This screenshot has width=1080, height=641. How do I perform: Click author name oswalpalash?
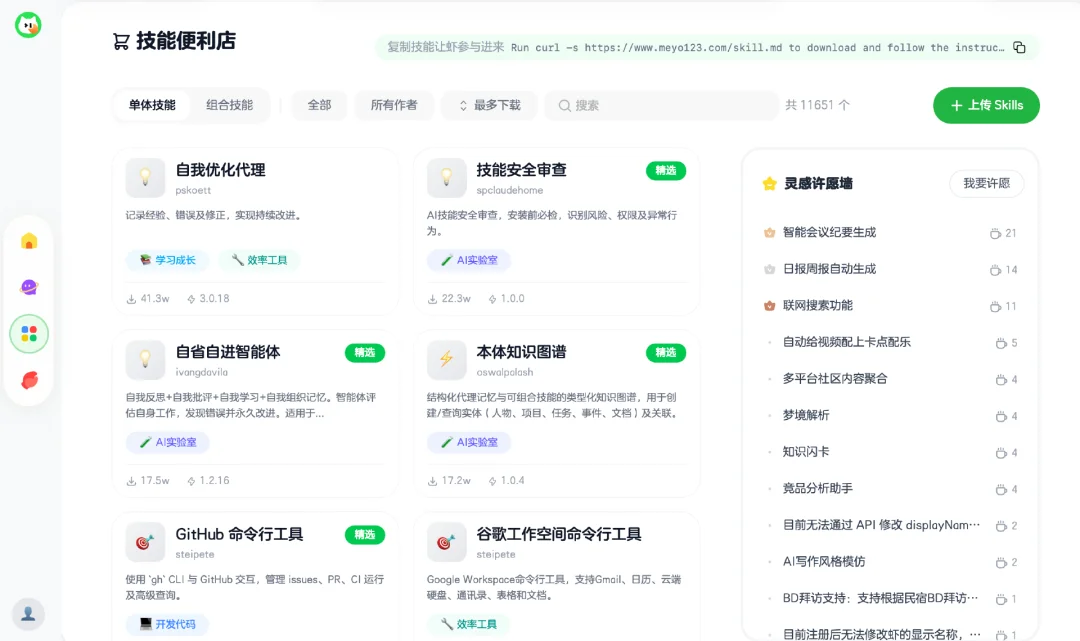(505, 372)
